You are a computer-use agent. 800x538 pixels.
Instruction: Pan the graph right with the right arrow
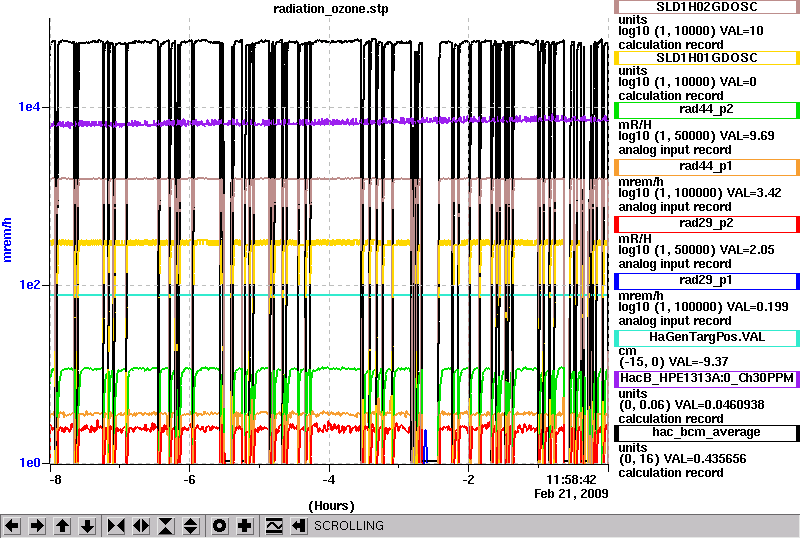[37, 526]
